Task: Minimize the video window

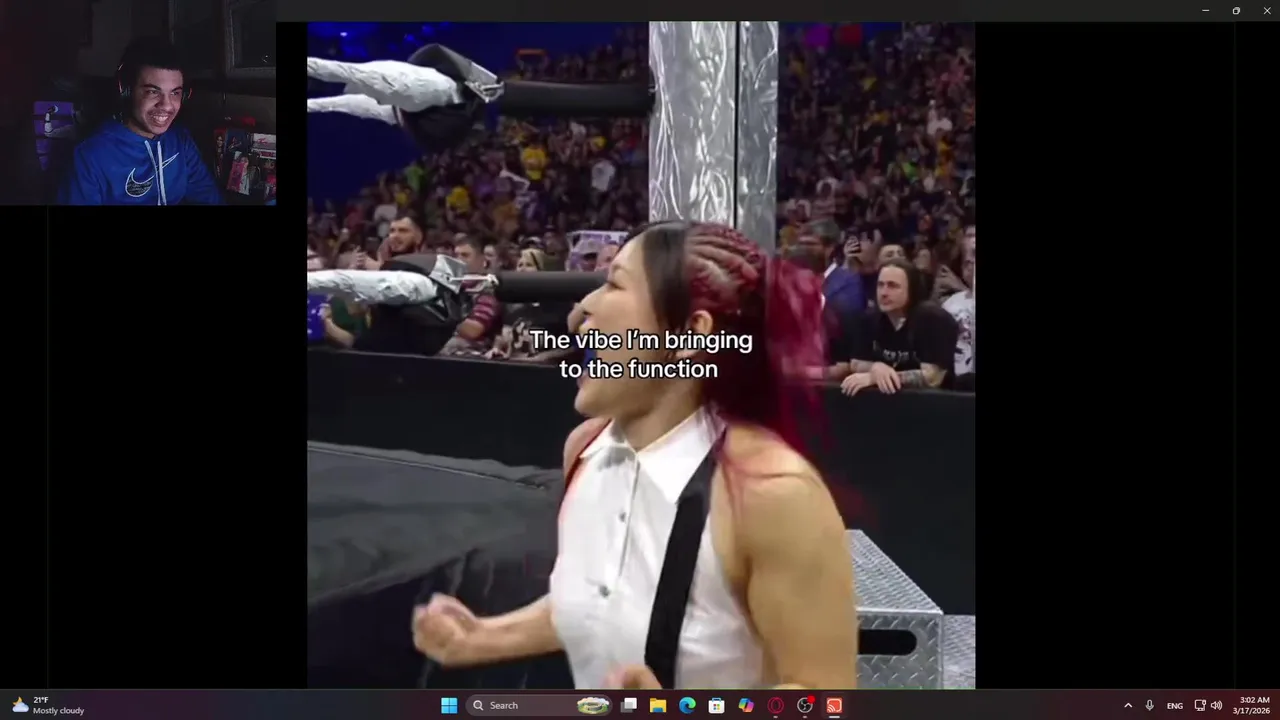Action: coord(1205,10)
